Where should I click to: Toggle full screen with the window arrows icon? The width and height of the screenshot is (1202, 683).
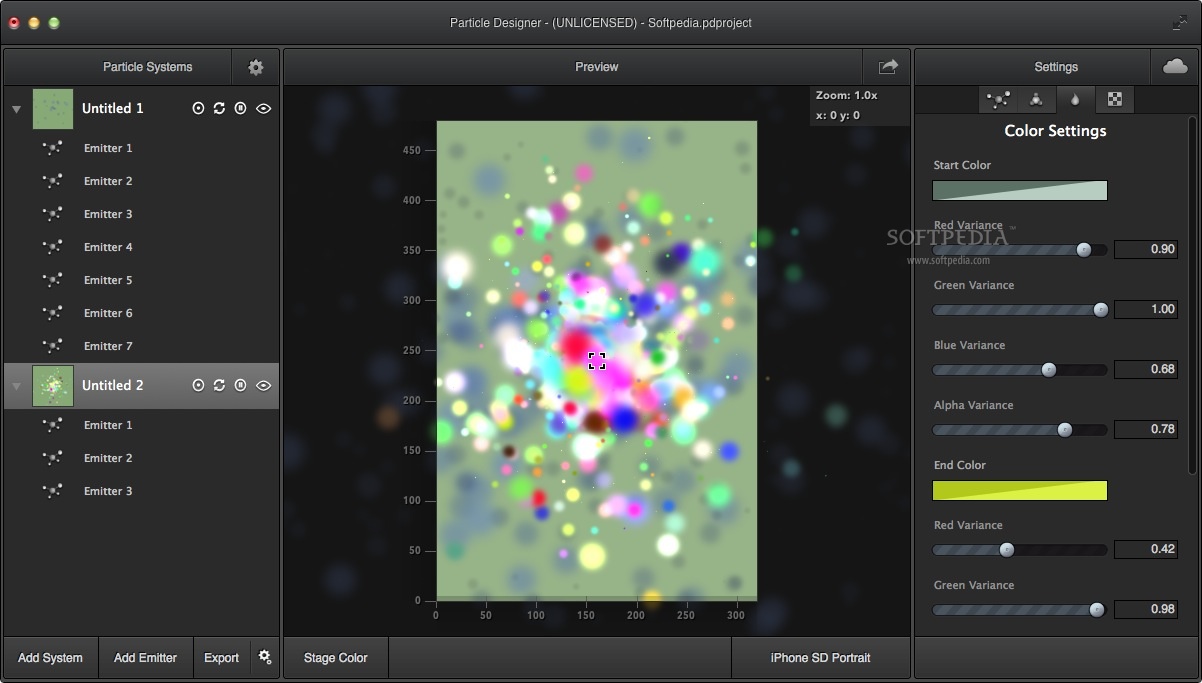1179,22
